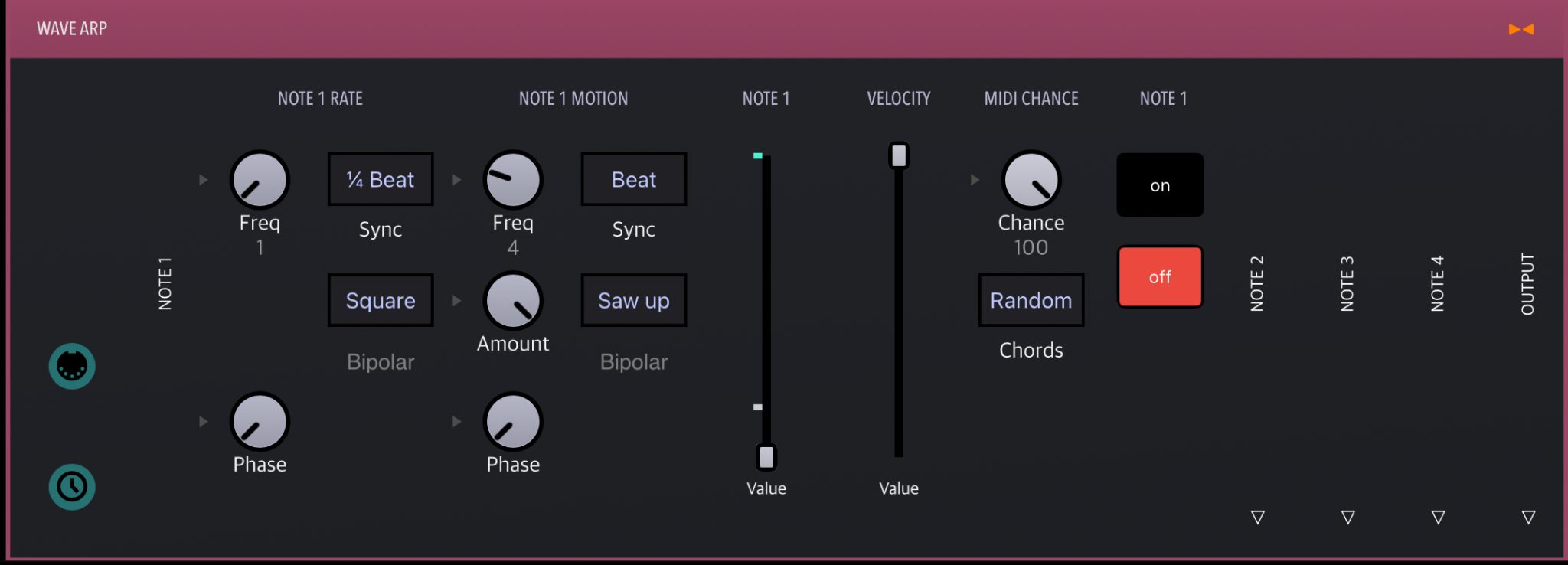1568x565 pixels.
Task: Expand the Note 4 section triangle
Action: (1438, 518)
